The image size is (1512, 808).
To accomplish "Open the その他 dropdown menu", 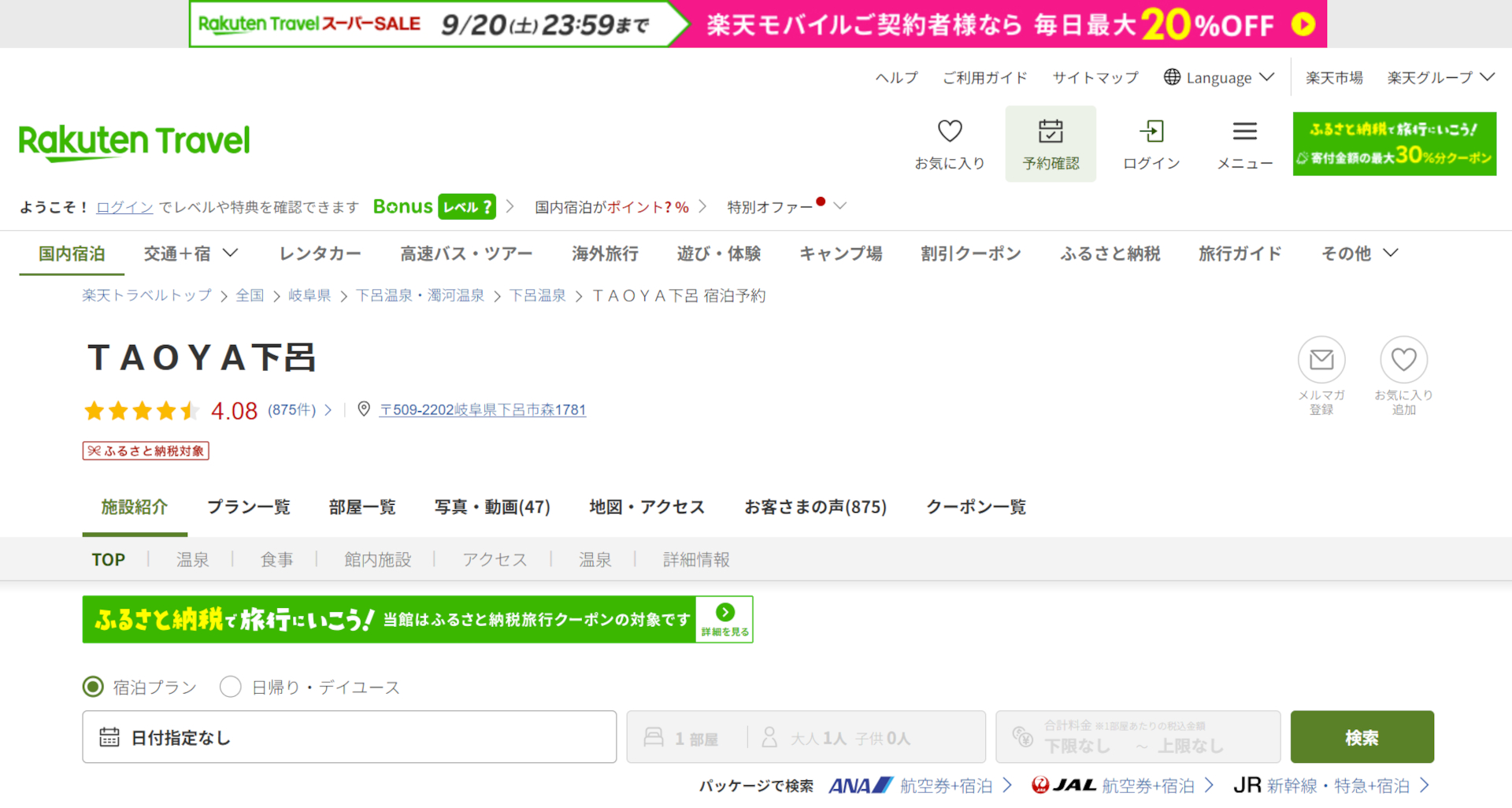I will coord(1358,254).
